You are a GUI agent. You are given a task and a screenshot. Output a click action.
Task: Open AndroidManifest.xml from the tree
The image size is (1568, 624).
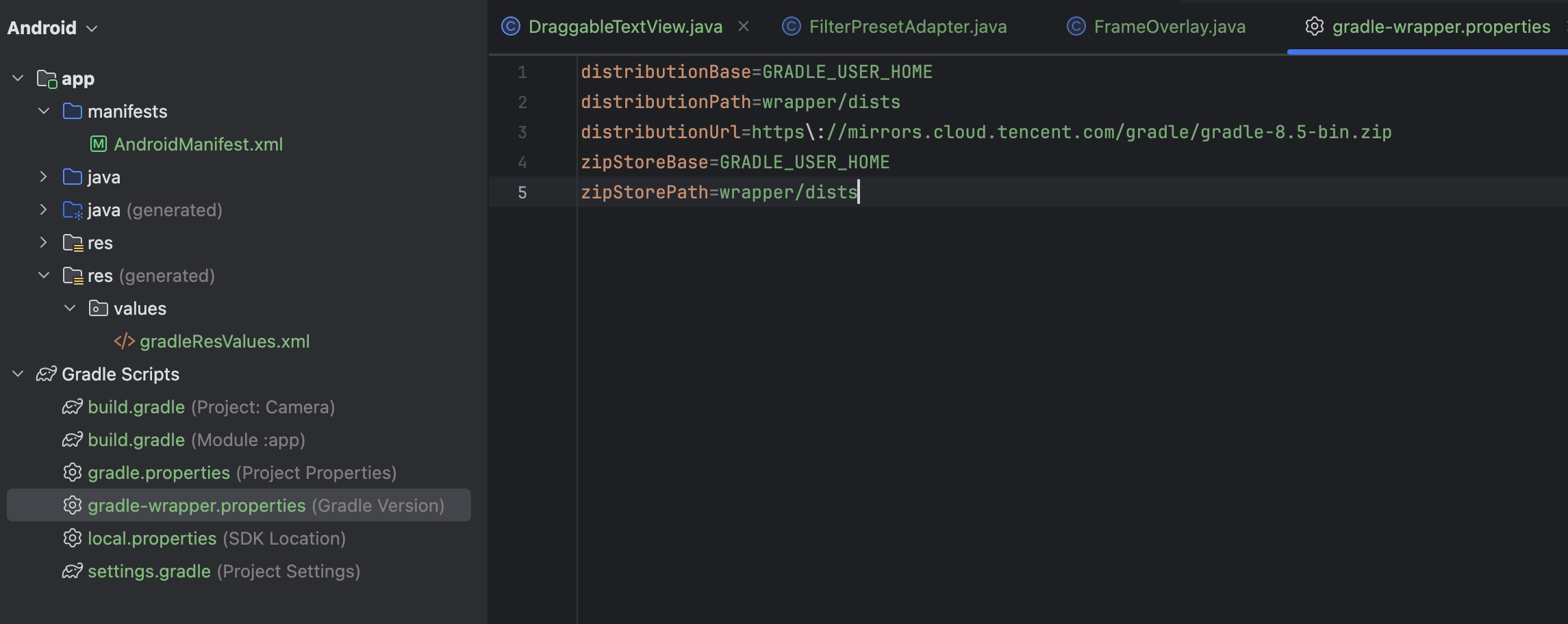coord(198,144)
